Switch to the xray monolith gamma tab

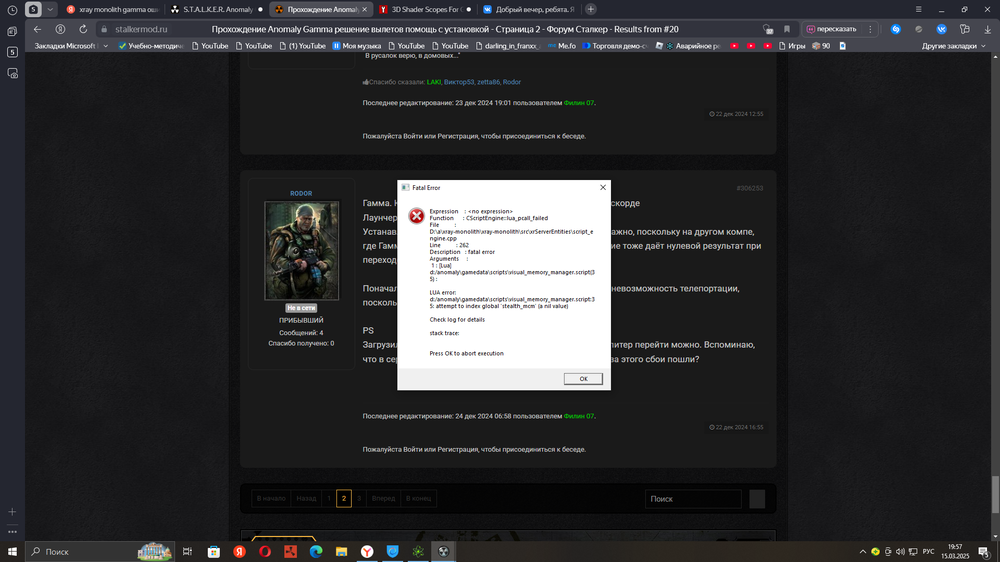(x=113, y=9)
